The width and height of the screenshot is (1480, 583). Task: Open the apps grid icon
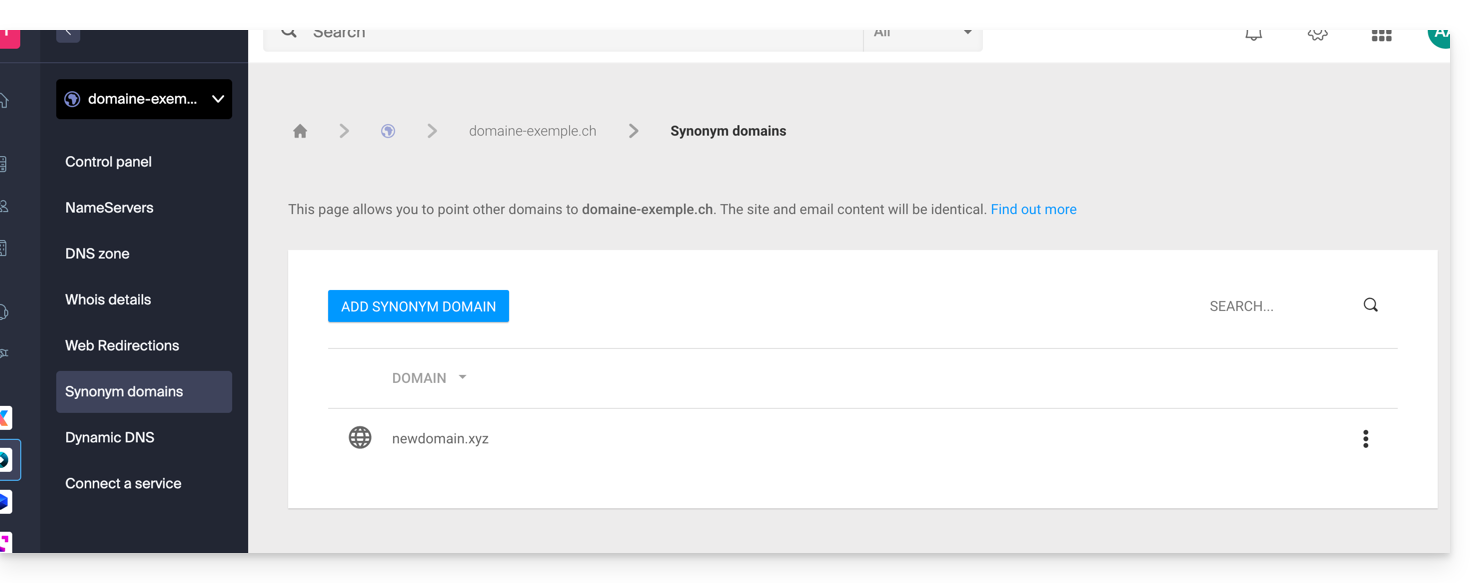1381,35
